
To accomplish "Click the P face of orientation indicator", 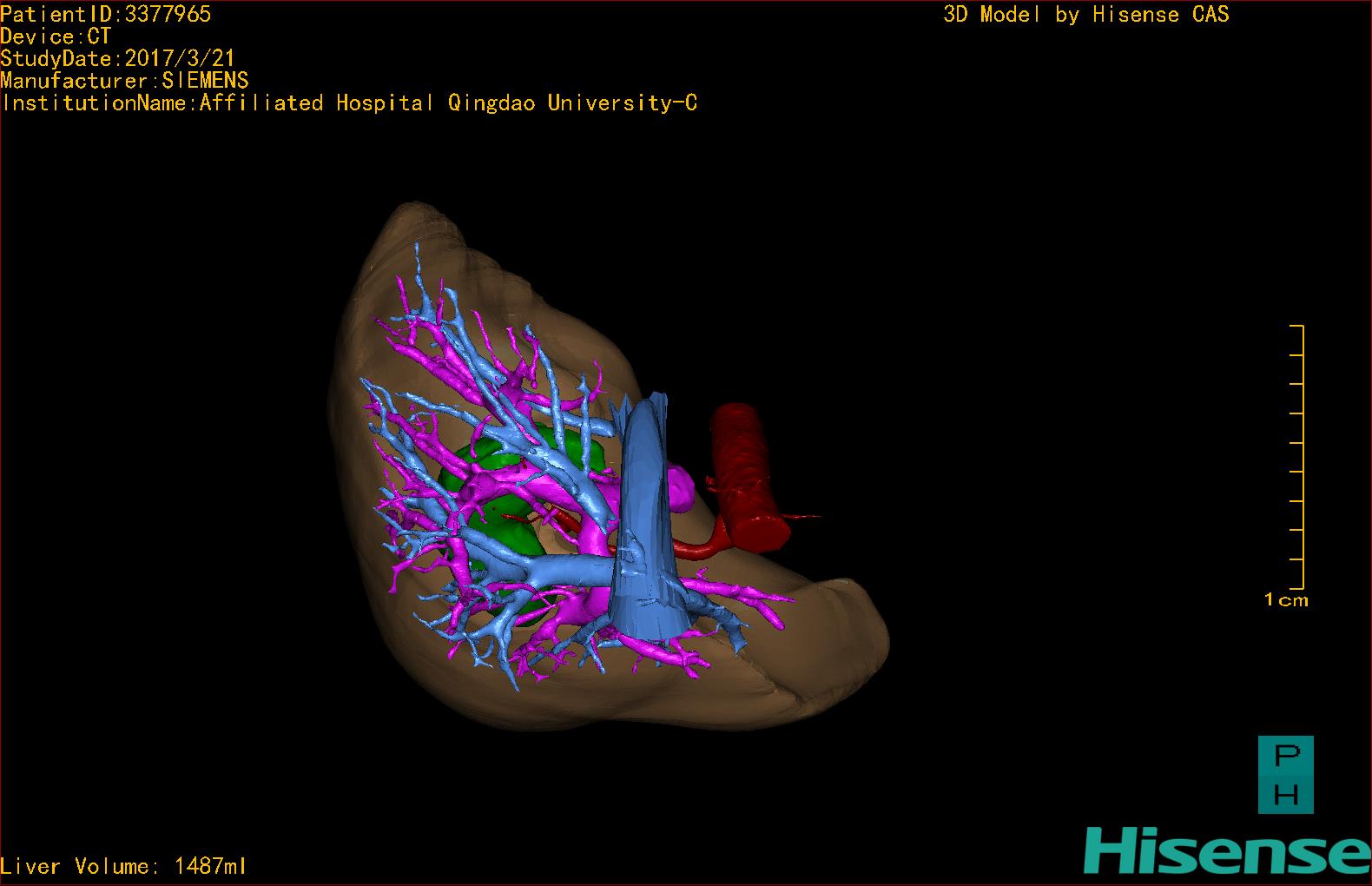I will (1286, 757).
